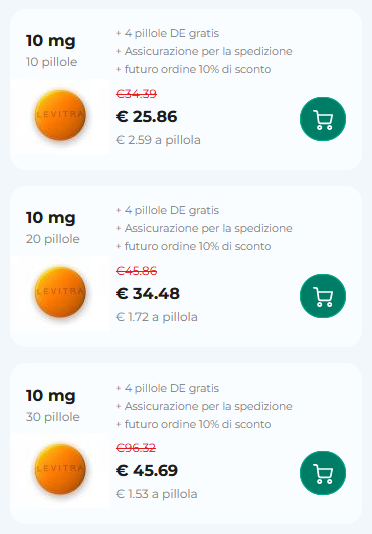Add 30 pillole pack to cart

323,473
